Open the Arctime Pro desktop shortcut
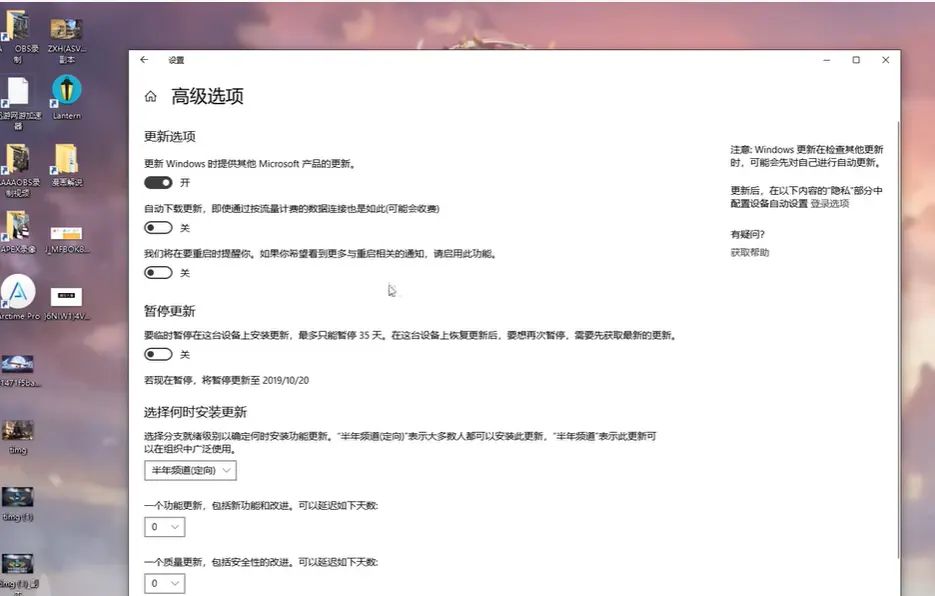This screenshot has height=596, width=935. [18, 297]
